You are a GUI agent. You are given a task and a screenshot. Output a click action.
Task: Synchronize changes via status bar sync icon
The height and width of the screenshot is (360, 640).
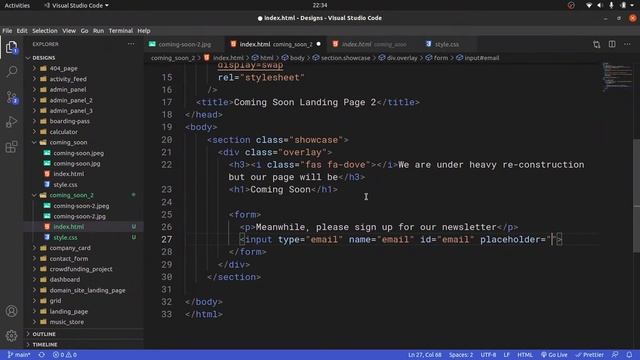[x=42, y=355]
